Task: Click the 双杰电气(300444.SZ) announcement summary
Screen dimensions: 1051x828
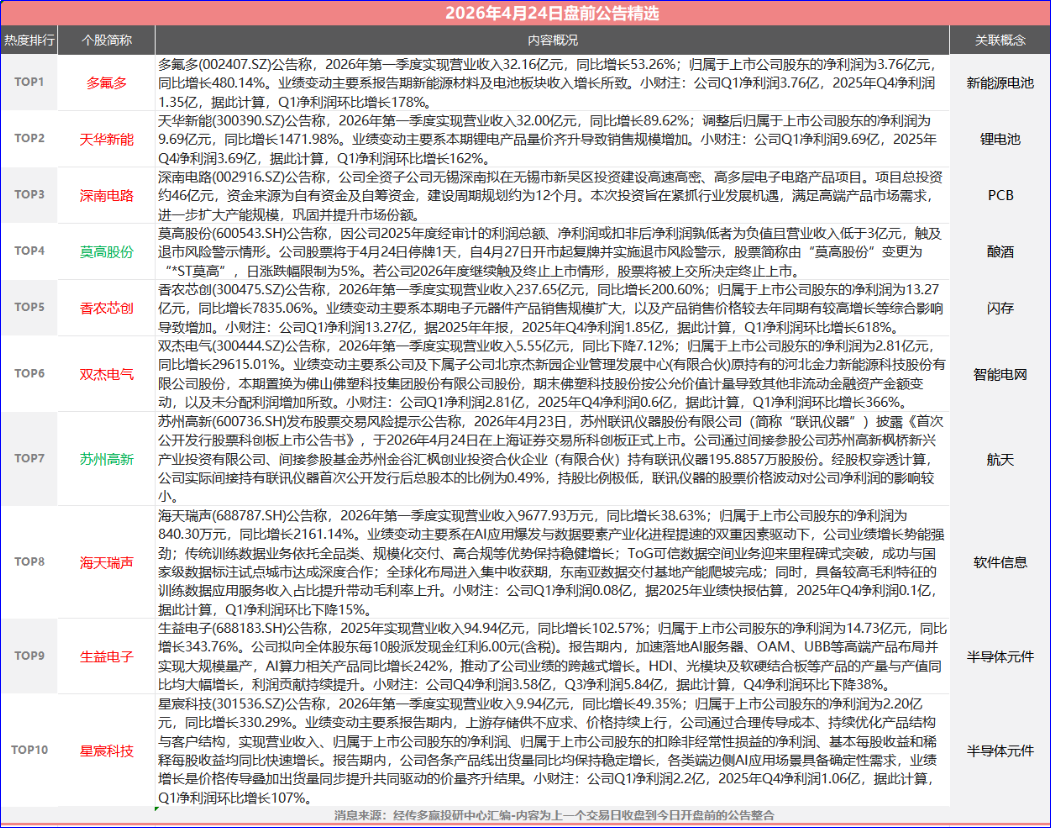Action: click(552, 374)
